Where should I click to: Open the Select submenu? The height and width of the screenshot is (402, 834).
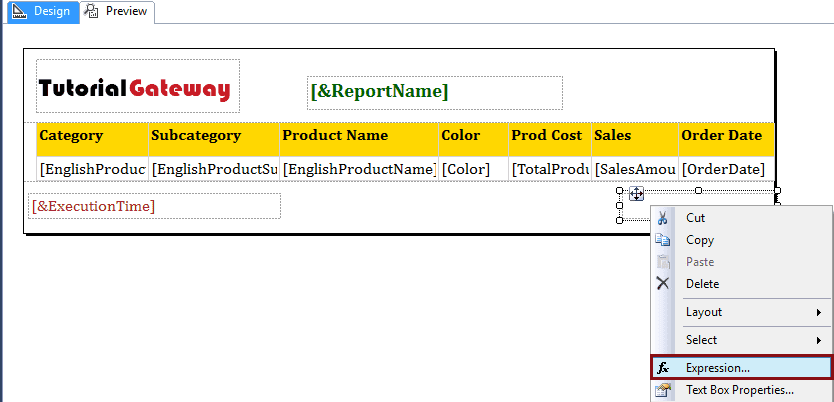click(x=741, y=340)
